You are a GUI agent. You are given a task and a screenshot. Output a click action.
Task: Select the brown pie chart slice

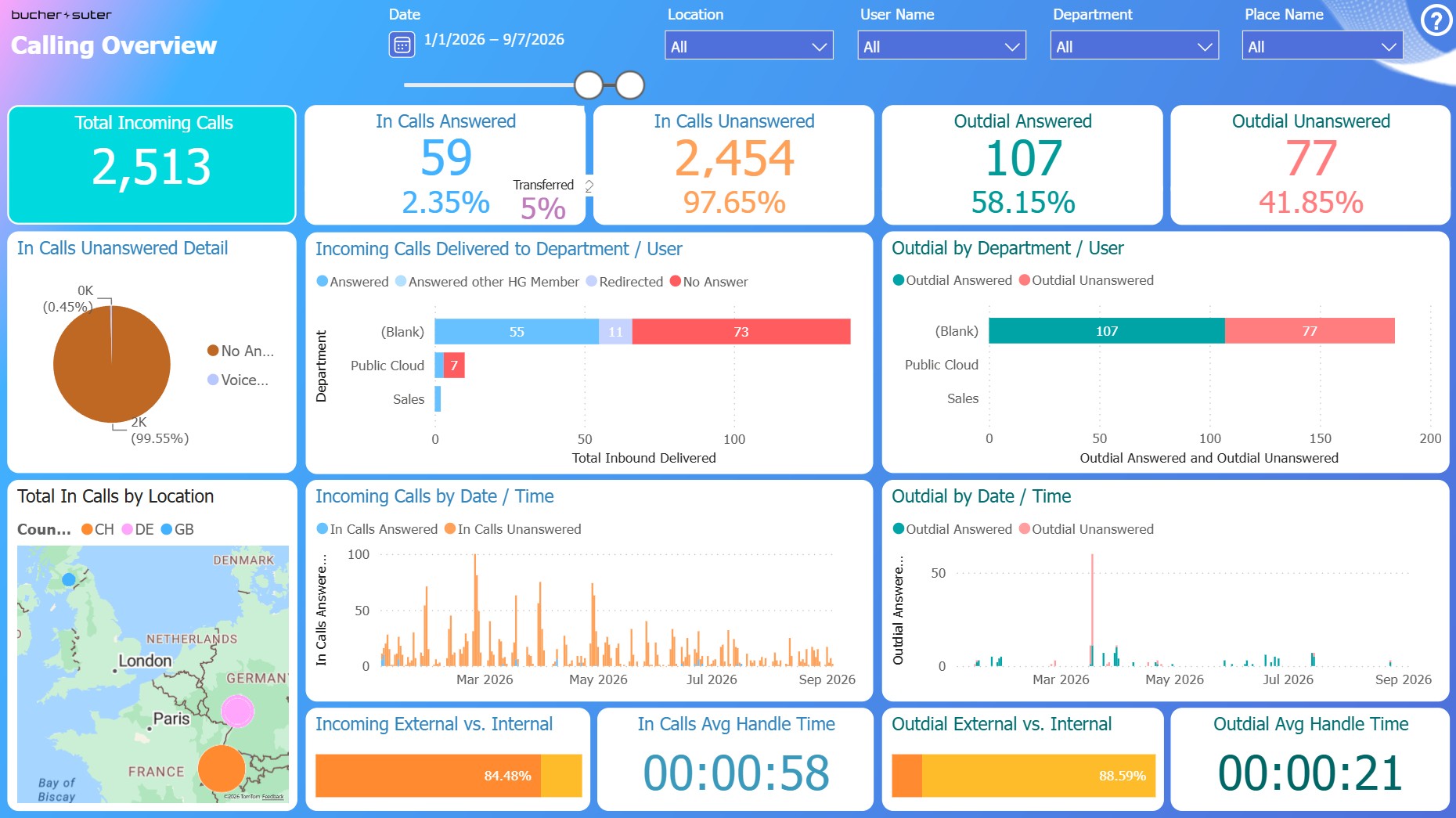(x=112, y=364)
